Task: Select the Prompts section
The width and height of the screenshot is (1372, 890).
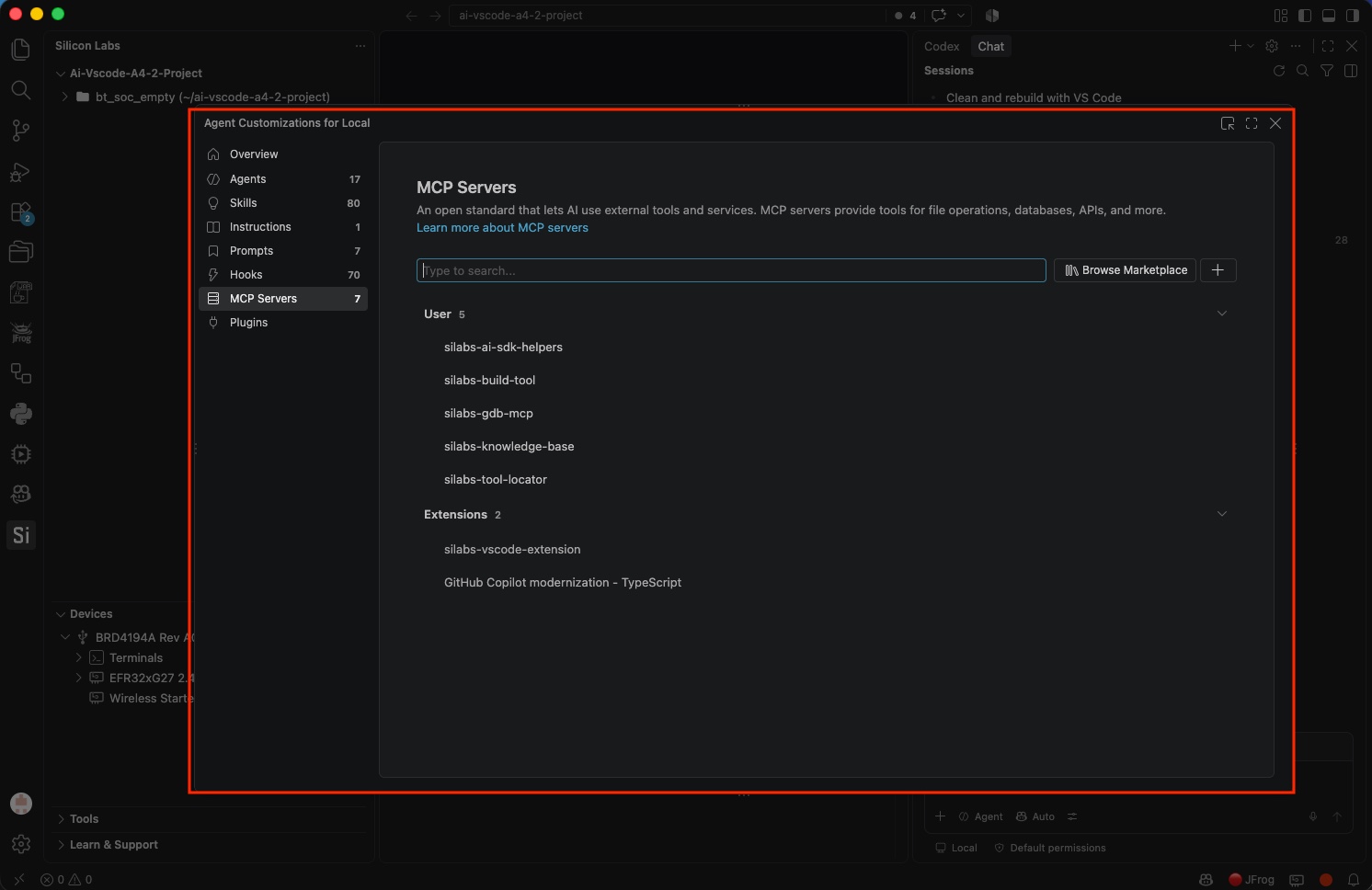Action: click(x=283, y=251)
